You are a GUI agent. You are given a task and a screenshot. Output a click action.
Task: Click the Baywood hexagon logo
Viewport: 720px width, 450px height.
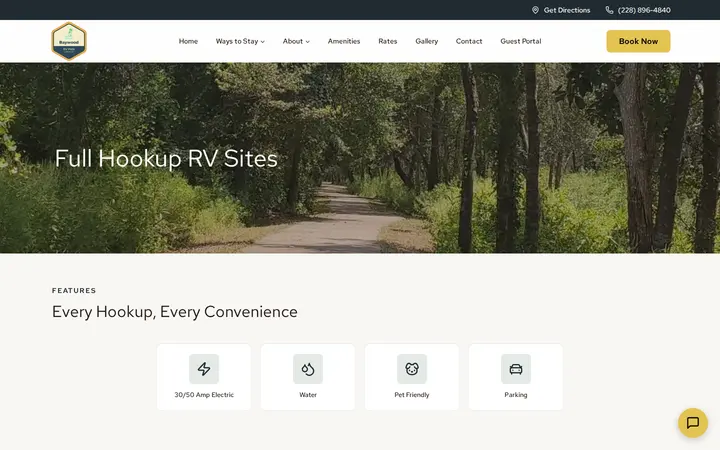point(69,41)
